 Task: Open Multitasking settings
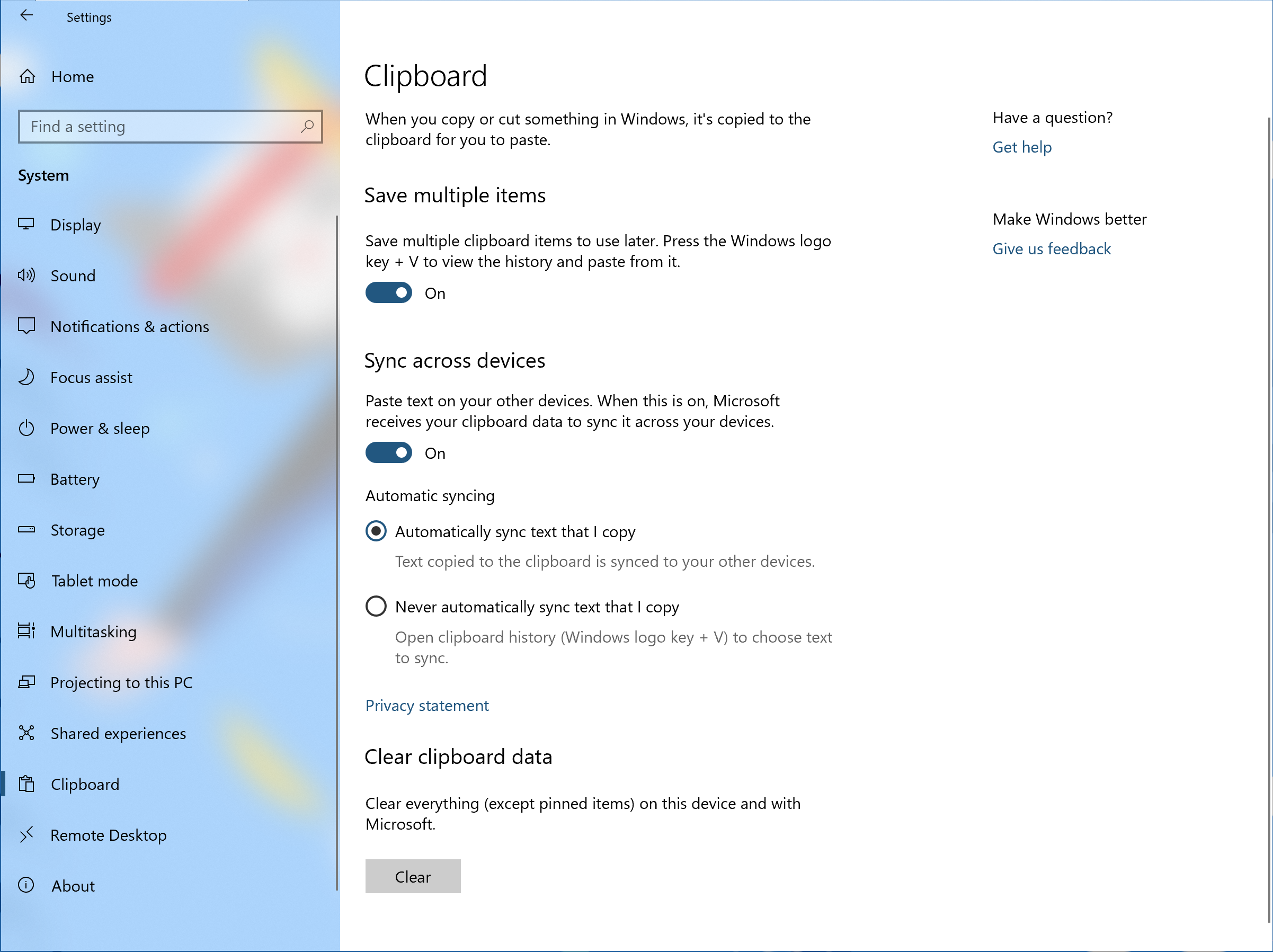tap(93, 631)
